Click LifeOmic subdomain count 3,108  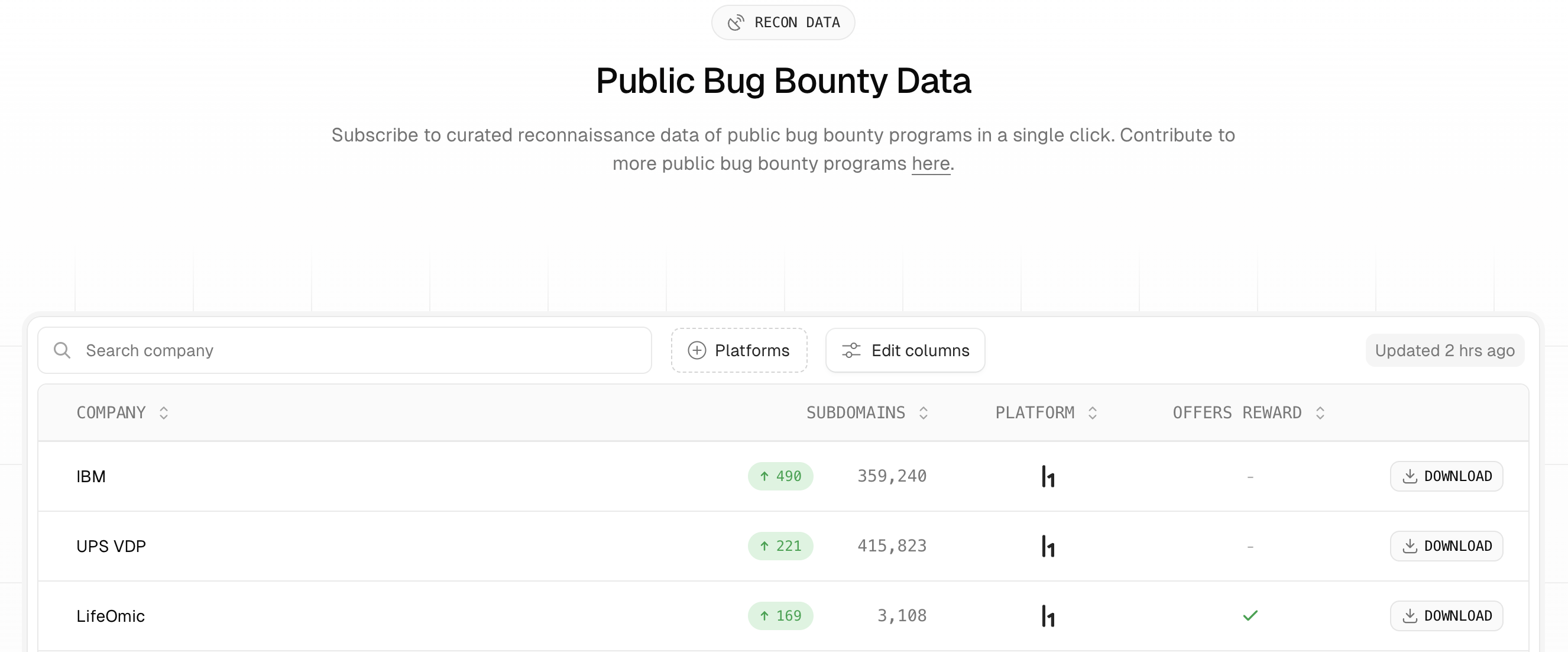click(x=902, y=615)
